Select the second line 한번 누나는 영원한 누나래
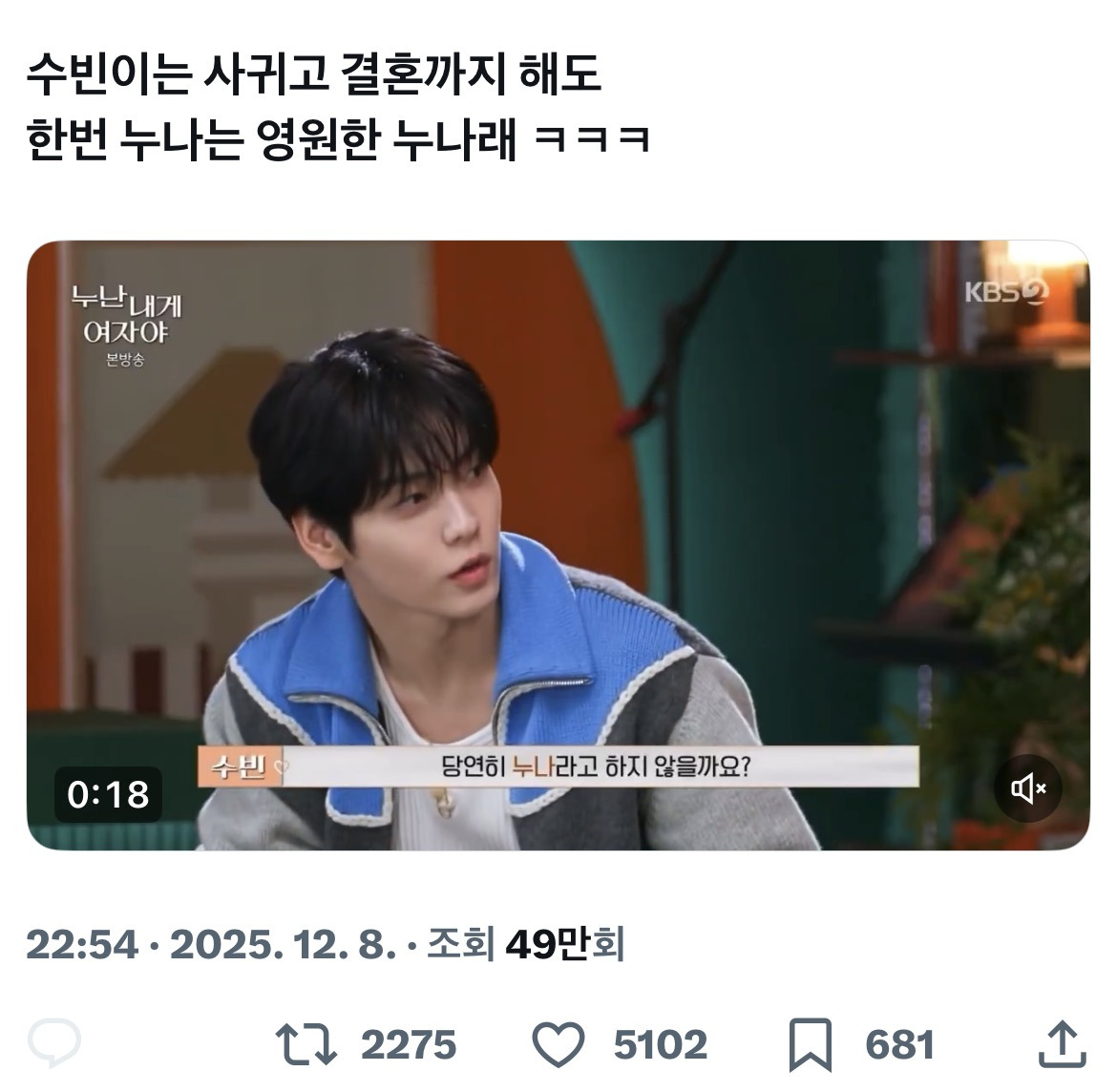Viewport: 1117px width, 1092px height. 271,138
